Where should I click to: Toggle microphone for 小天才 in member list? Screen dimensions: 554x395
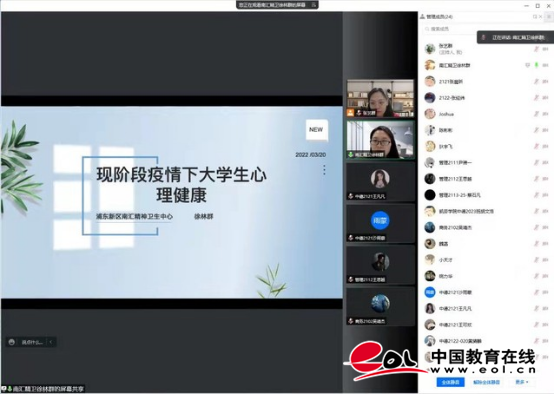(x=536, y=260)
